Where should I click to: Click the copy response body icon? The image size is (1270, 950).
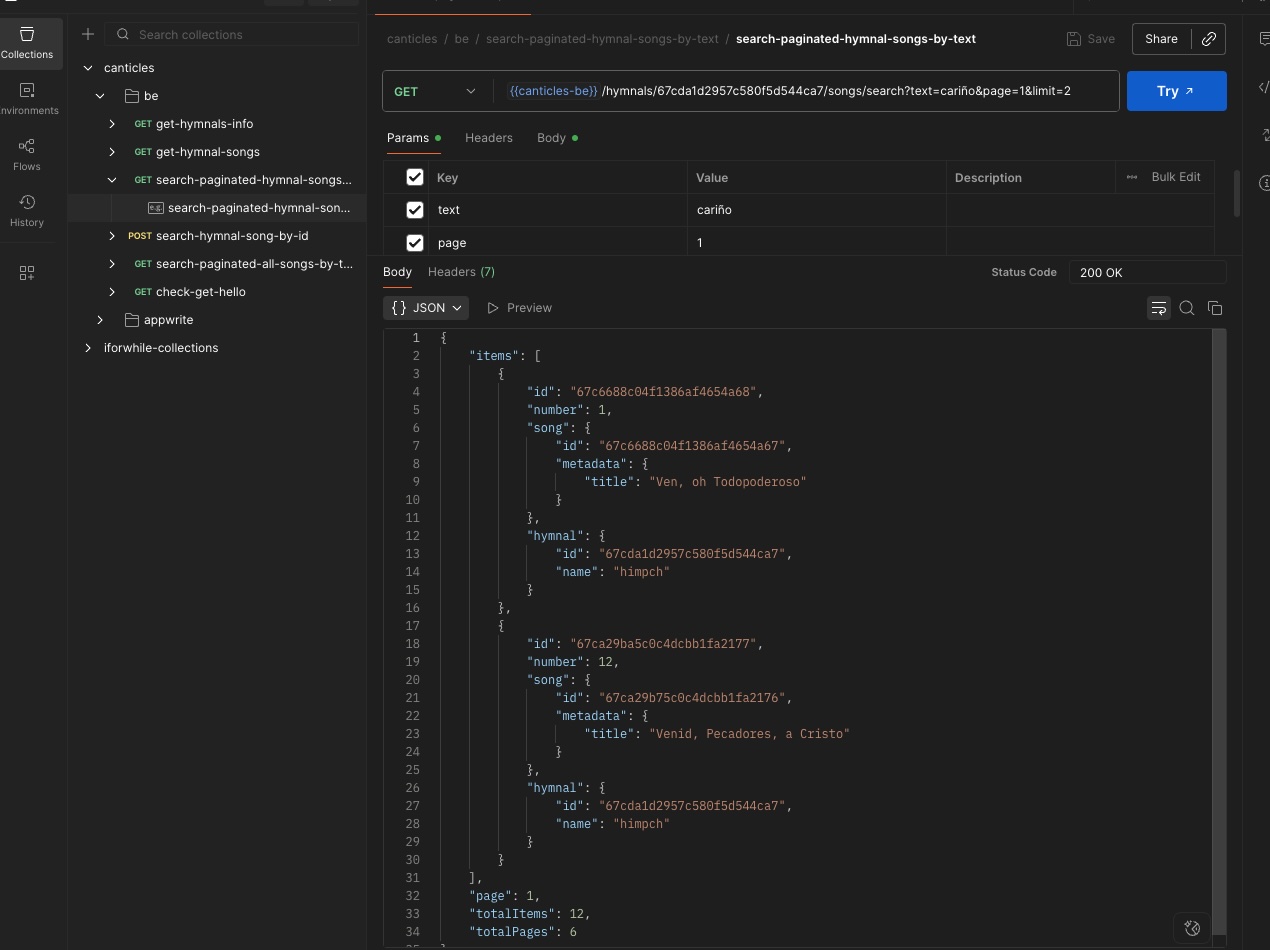[1215, 308]
